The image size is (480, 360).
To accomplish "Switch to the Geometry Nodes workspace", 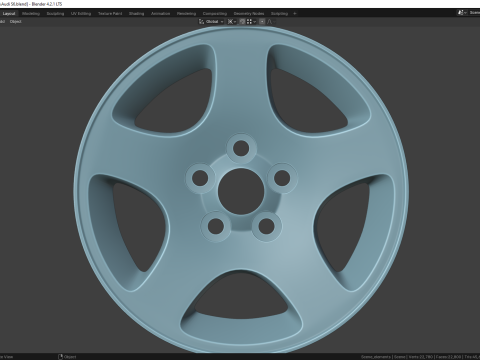I will (249, 14).
